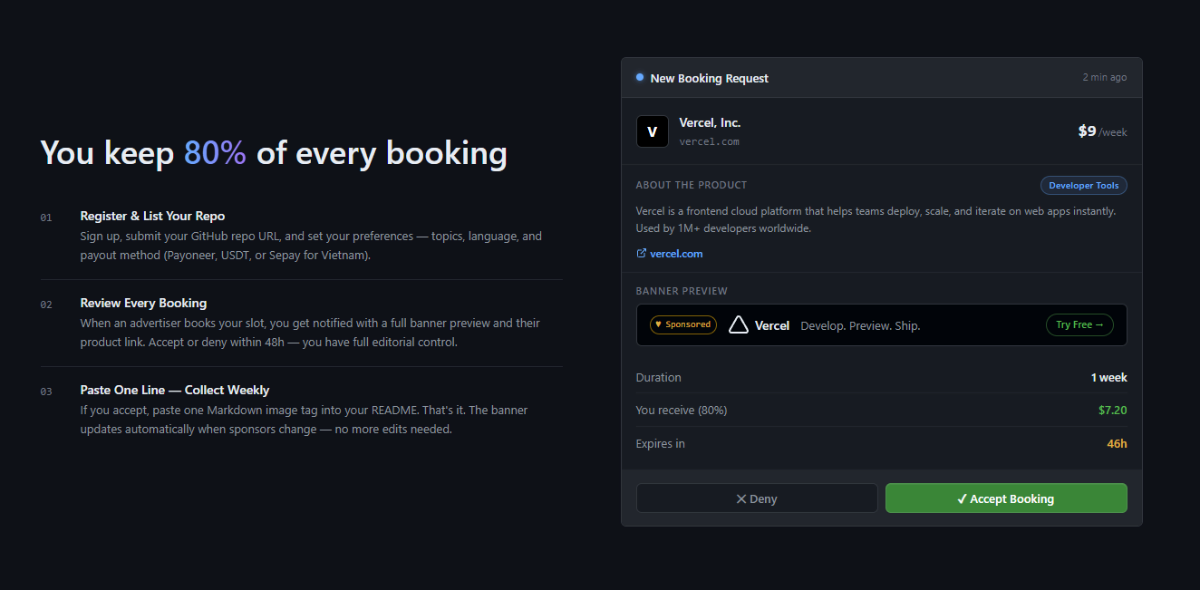The height and width of the screenshot is (590, 1200).
Task: Click the Sponsored badge in the banner
Action: 683,325
